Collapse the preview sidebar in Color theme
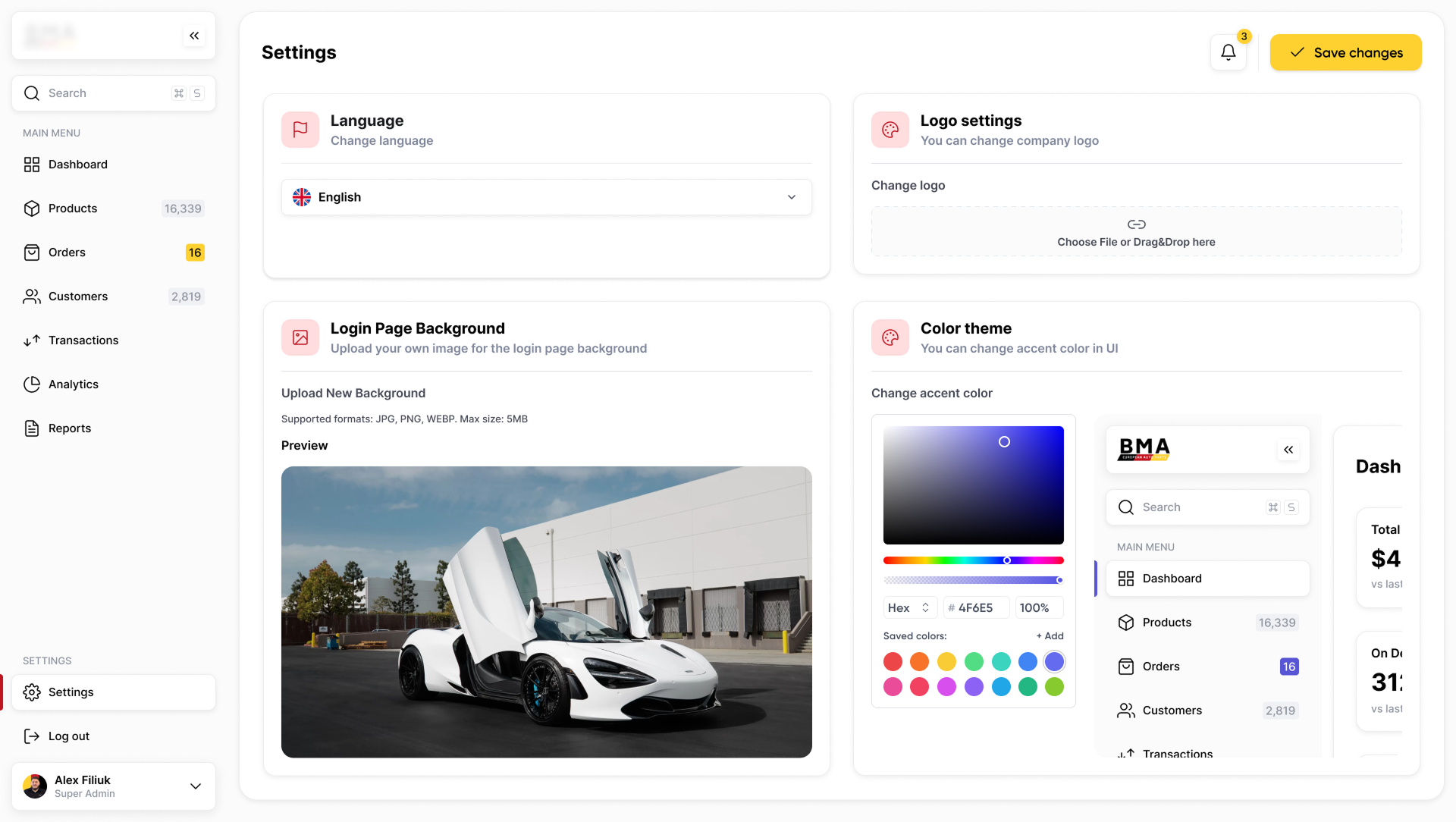 pos(1288,449)
